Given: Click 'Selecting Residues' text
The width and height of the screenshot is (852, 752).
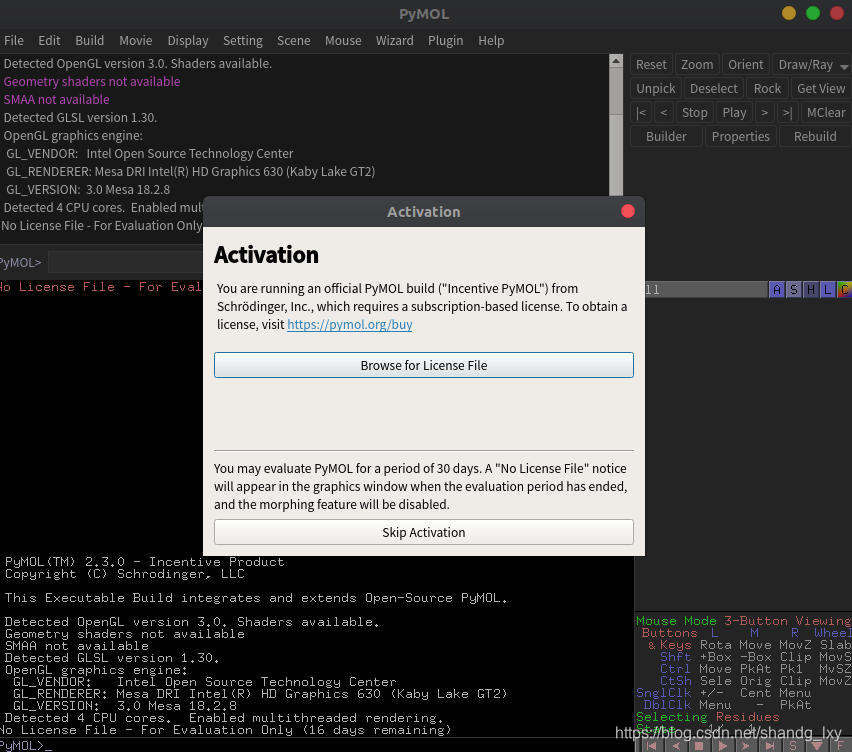Looking at the screenshot, I should 707,717.
